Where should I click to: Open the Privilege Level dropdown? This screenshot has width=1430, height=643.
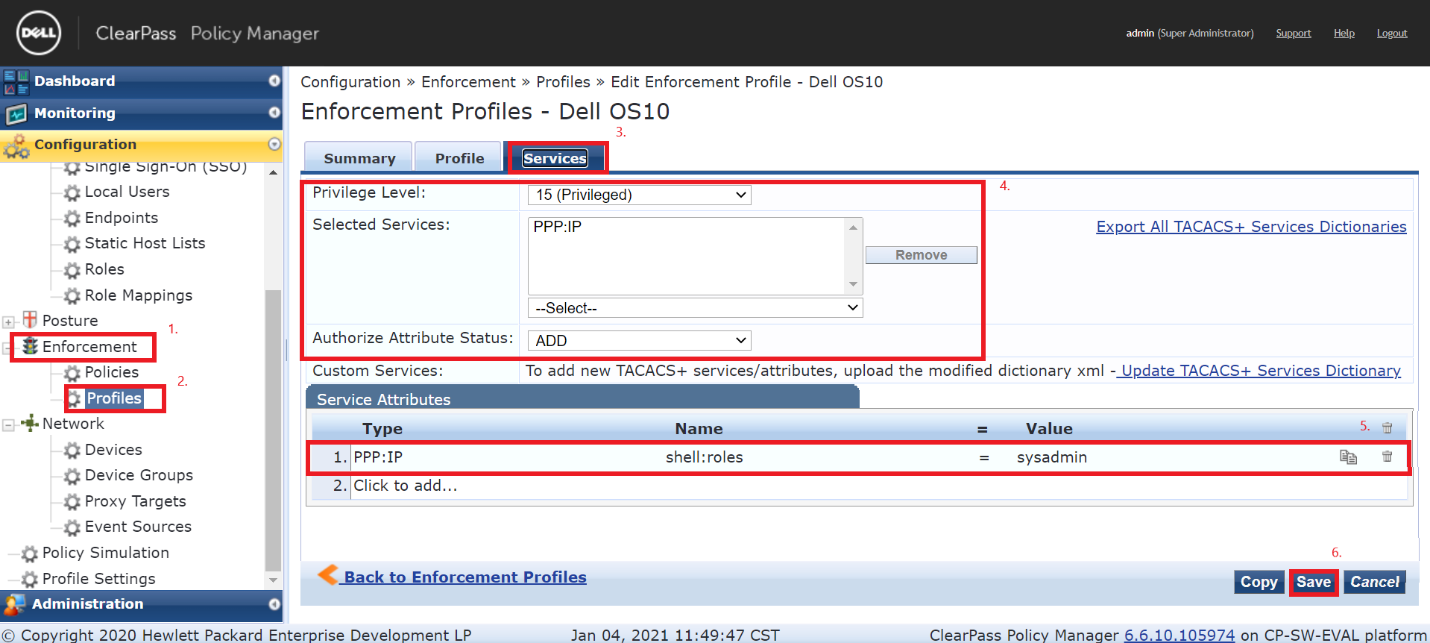(x=639, y=195)
